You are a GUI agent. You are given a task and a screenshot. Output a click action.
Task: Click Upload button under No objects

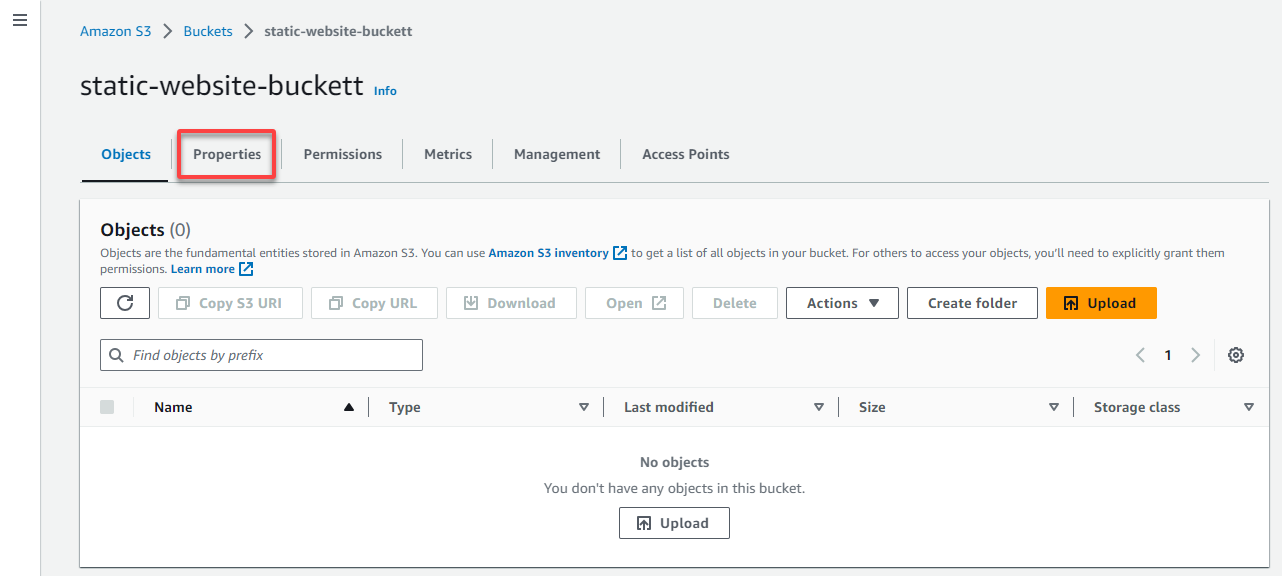[674, 523]
